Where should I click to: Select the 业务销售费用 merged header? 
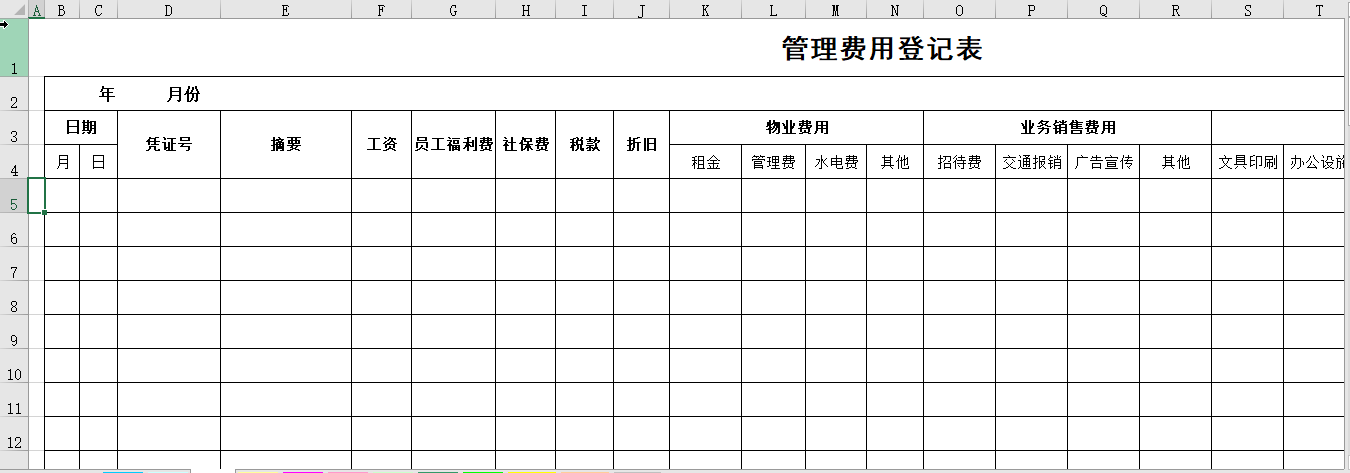pos(1067,127)
